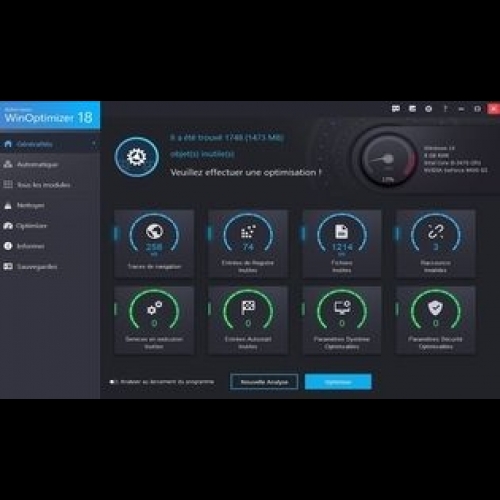Image resolution: width=500 pixels, height=500 pixels.
Task: Click the globe icon for Traces de navigation
Action: pyautogui.click(x=154, y=231)
